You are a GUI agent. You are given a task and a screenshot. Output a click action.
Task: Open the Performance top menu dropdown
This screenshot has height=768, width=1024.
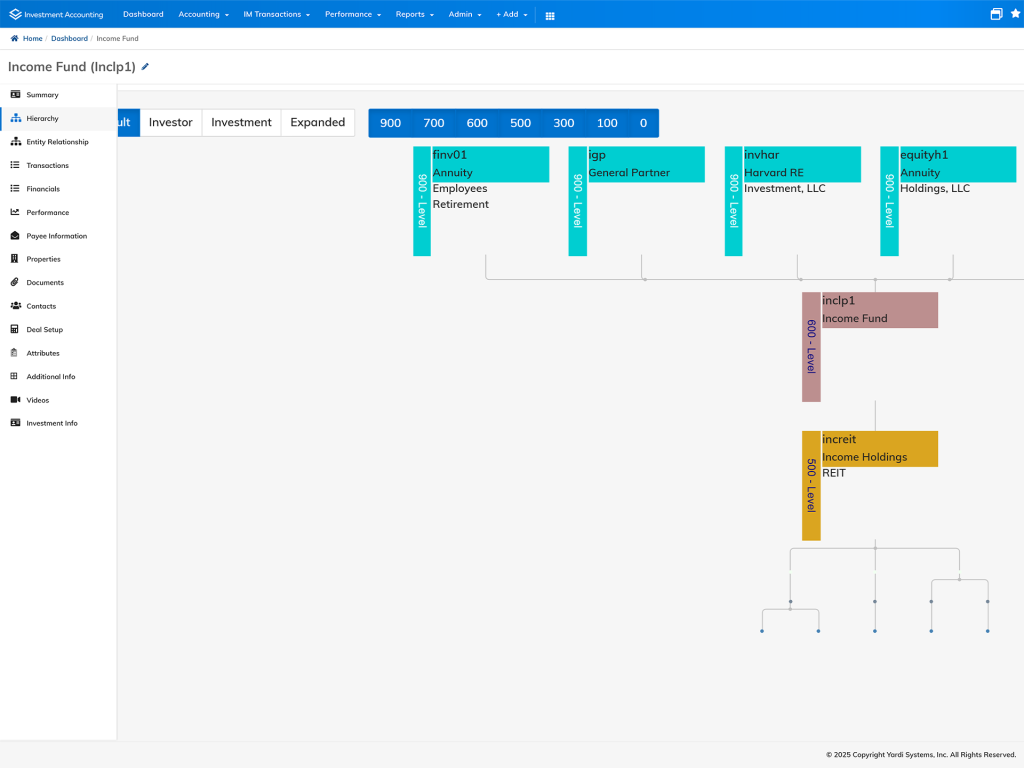coord(353,14)
